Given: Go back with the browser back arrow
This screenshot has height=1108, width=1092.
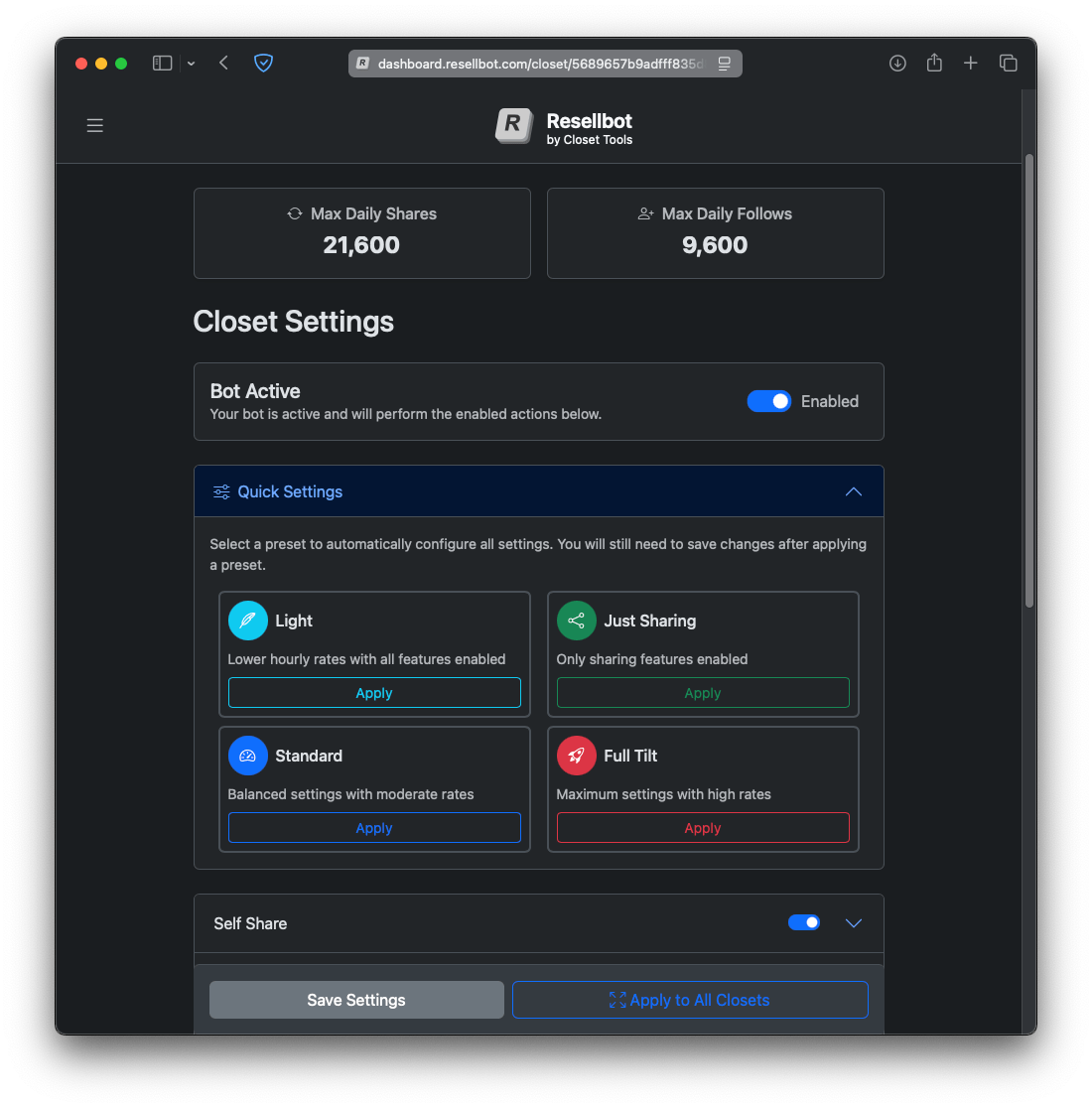Looking at the screenshot, I should [223, 64].
